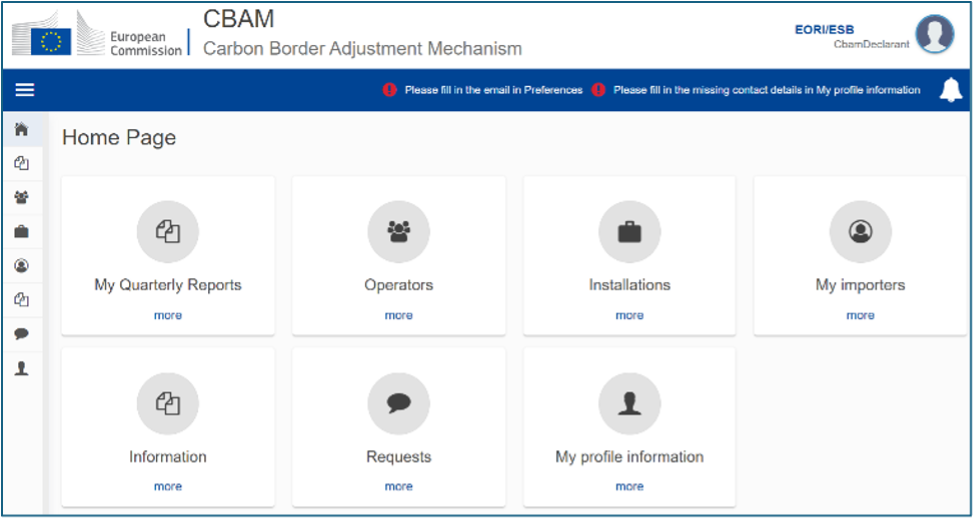Open the hamburger navigation menu
This screenshot has height=522, width=977.
click(x=24, y=90)
